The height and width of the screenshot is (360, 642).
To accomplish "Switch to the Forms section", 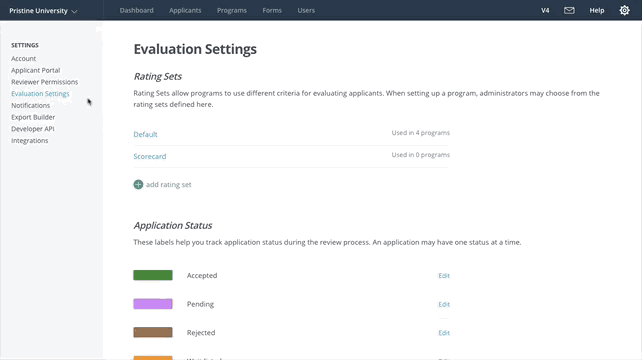I will click(x=272, y=10).
